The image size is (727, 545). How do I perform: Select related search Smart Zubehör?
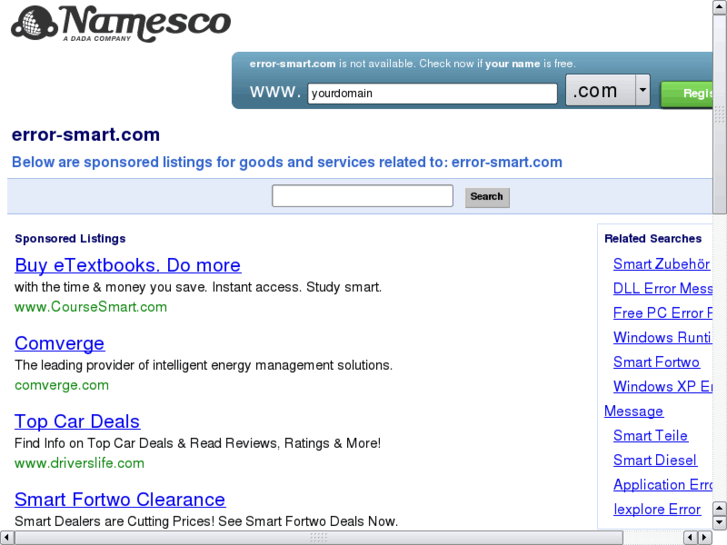tap(661, 264)
